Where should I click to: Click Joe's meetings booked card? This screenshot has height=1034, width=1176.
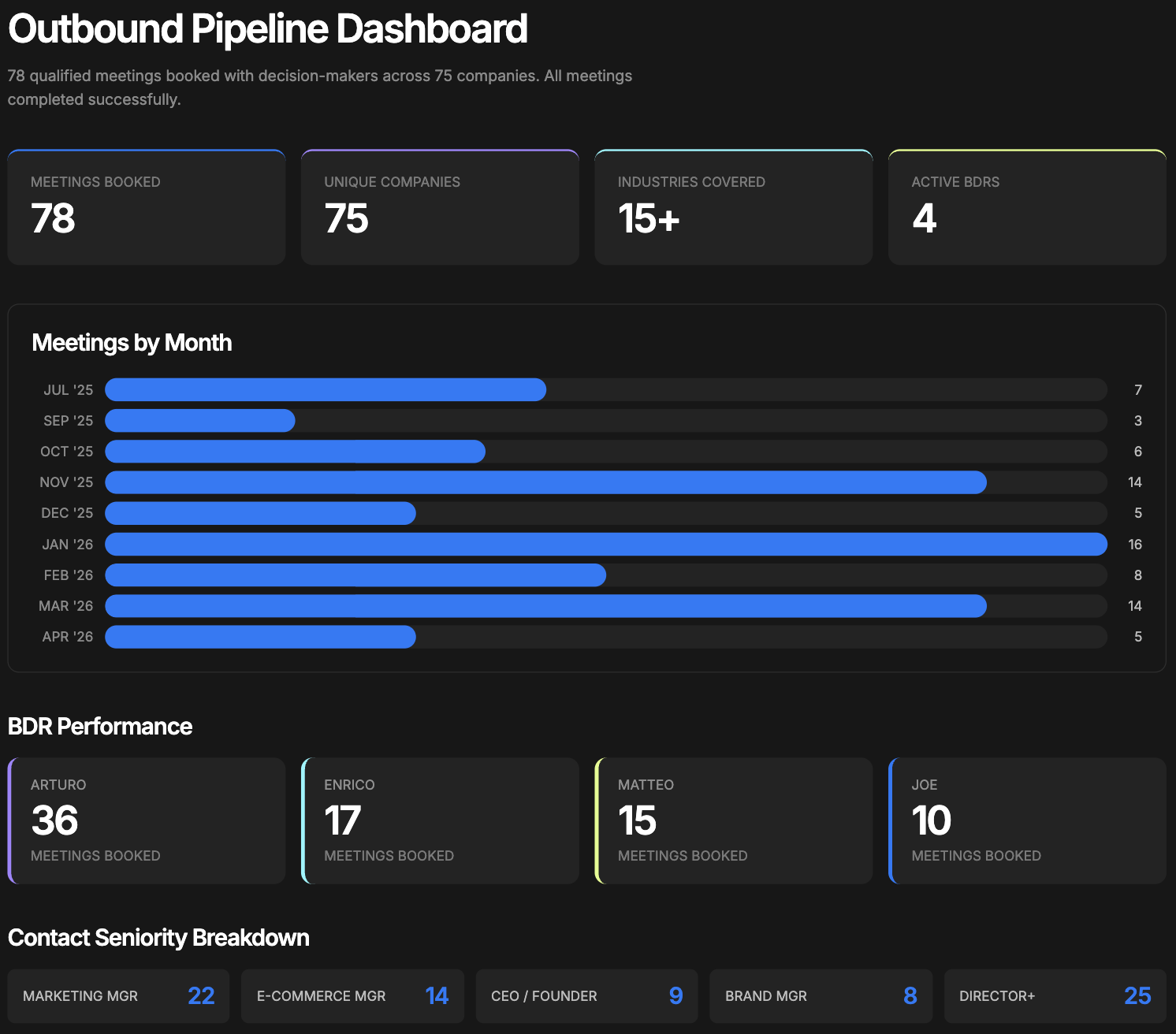[x=1026, y=820]
